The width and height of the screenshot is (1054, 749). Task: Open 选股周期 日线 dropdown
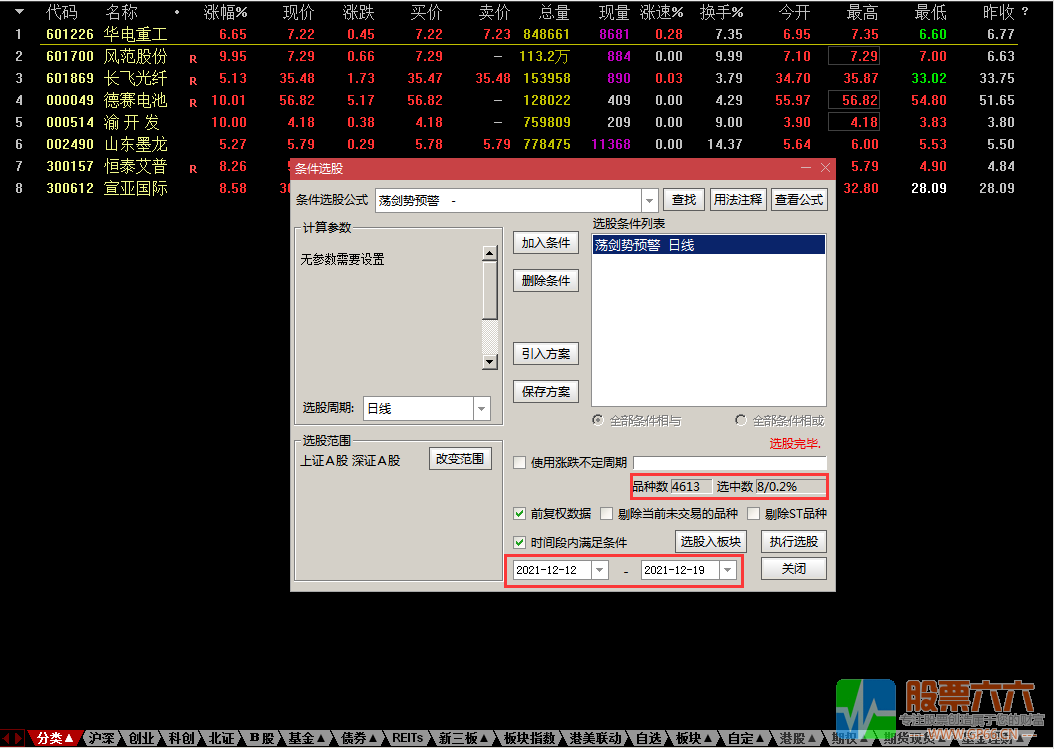point(481,408)
